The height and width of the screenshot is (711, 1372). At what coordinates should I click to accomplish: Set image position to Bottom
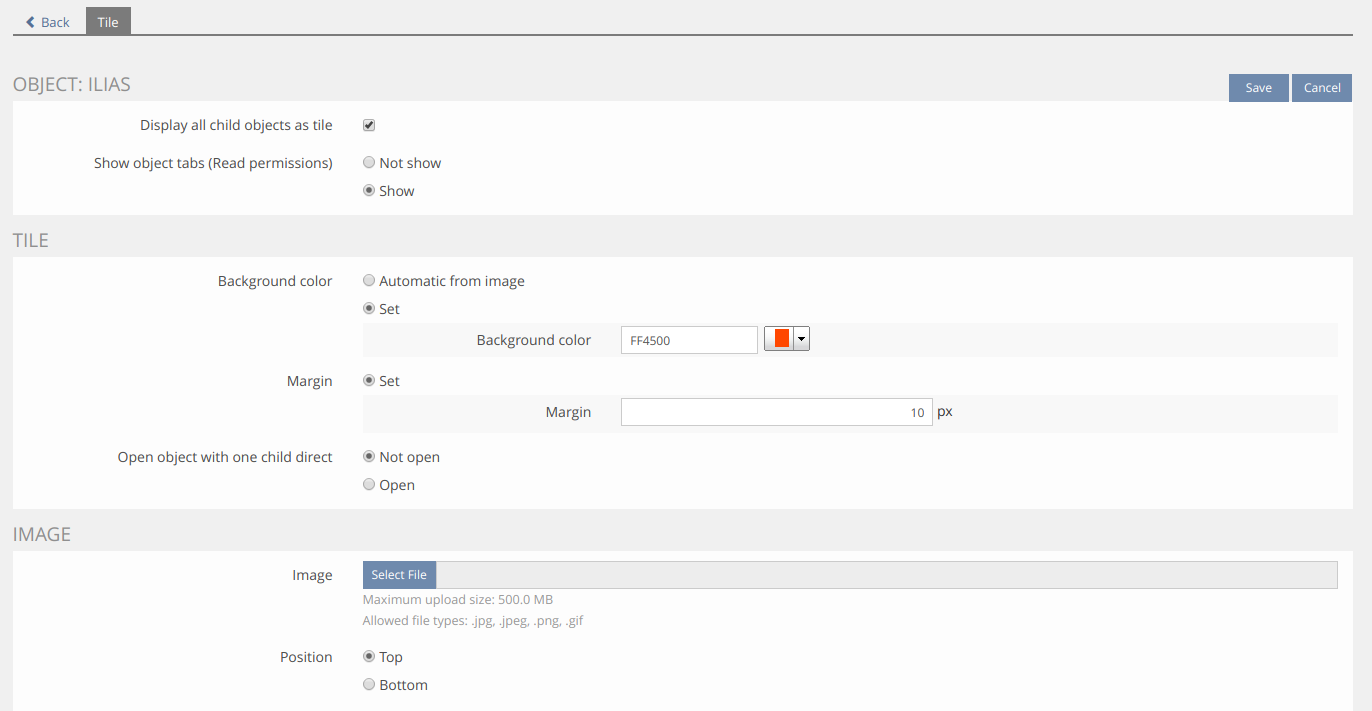(369, 685)
